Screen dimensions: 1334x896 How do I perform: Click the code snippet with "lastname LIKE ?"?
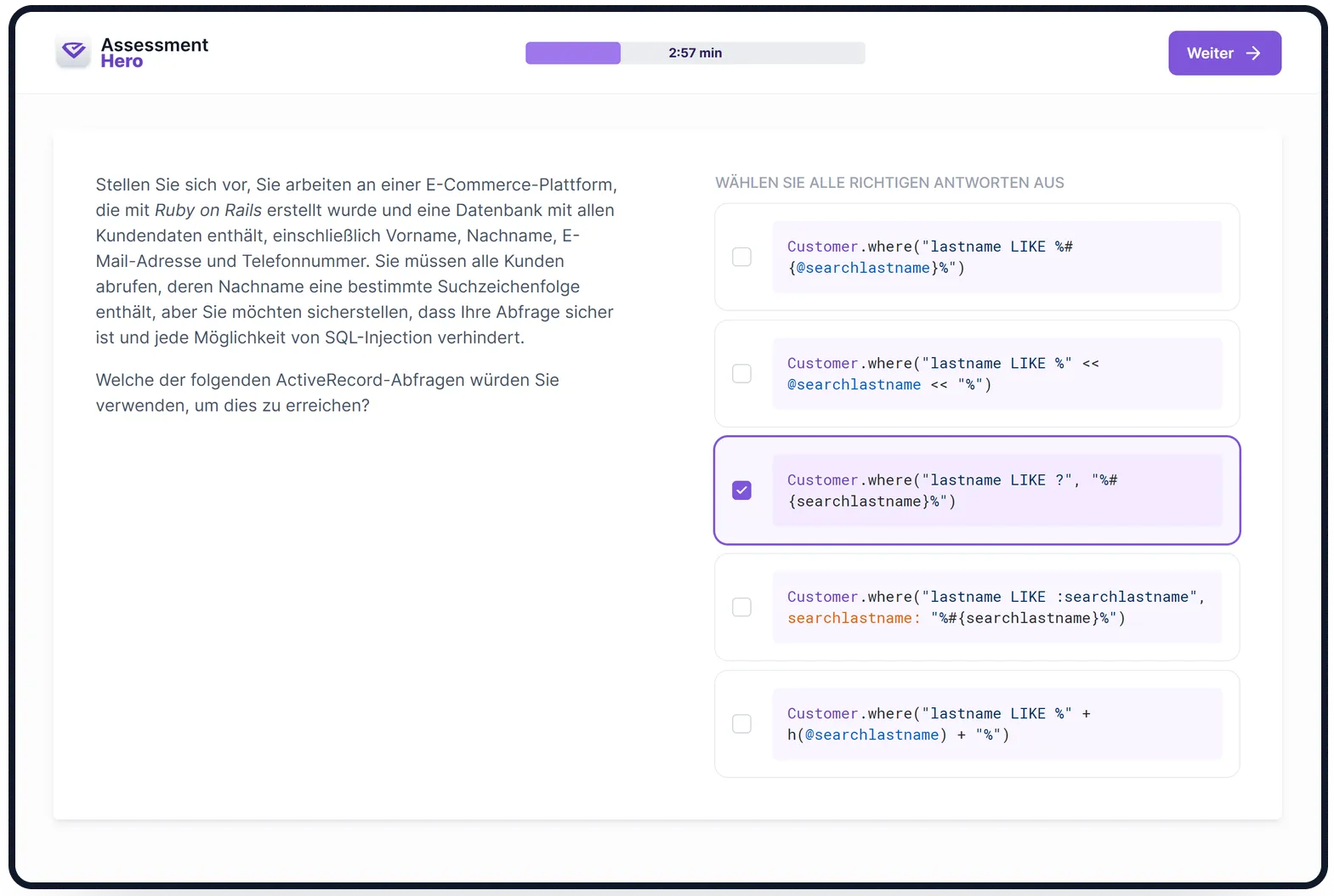(x=996, y=491)
